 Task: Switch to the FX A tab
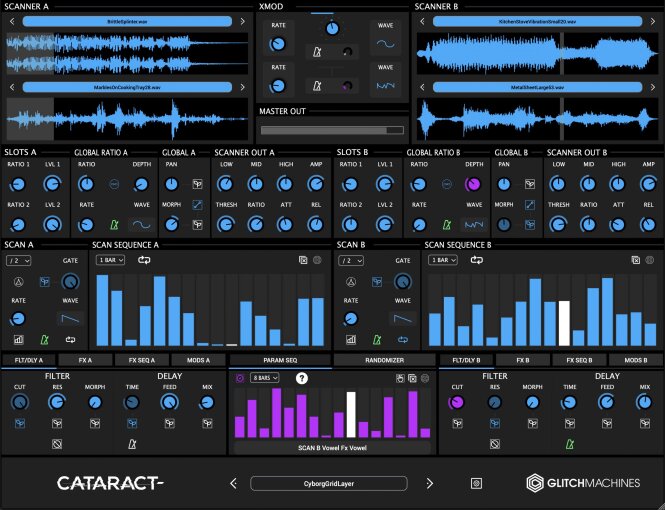(x=85, y=360)
